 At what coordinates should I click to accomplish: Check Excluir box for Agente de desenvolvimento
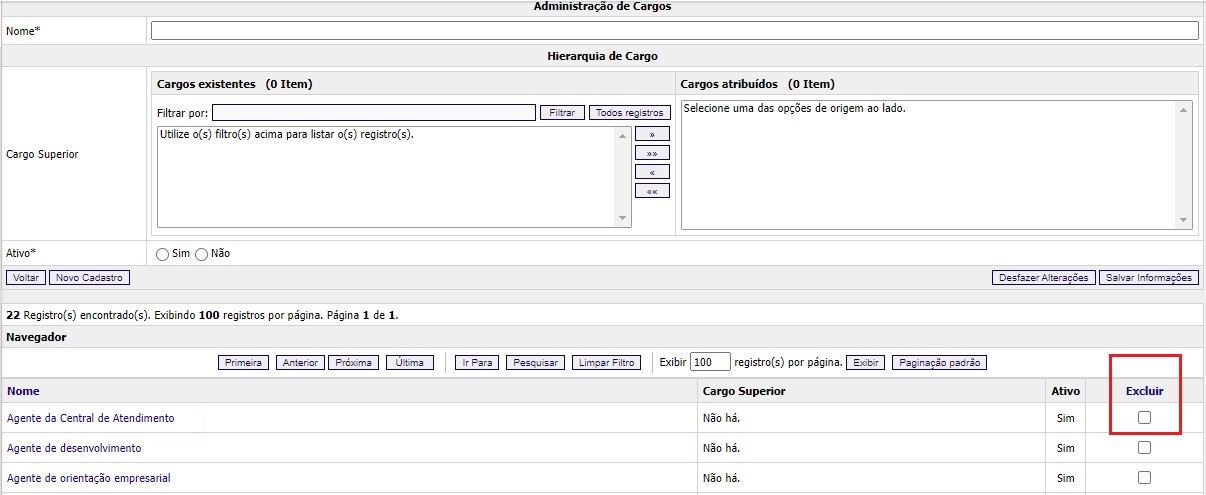(x=1144, y=448)
